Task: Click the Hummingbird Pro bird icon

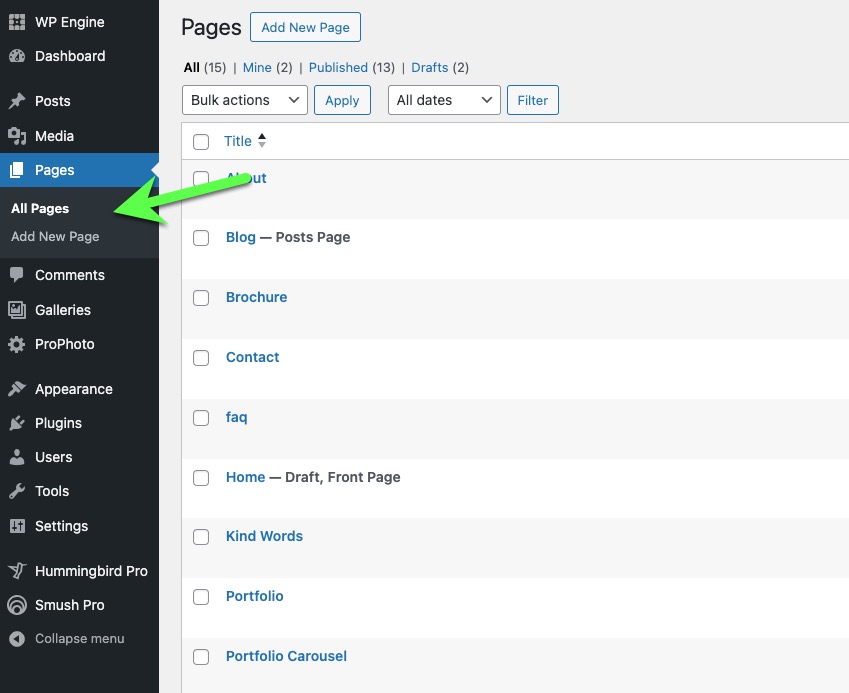Action: [17, 571]
